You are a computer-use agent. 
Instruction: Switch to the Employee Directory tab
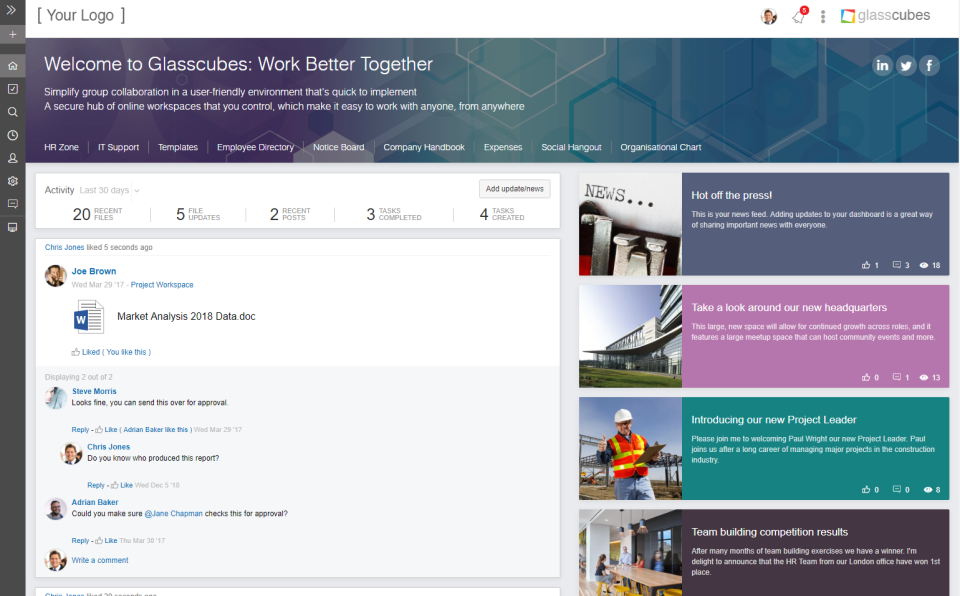pyautogui.click(x=255, y=147)
